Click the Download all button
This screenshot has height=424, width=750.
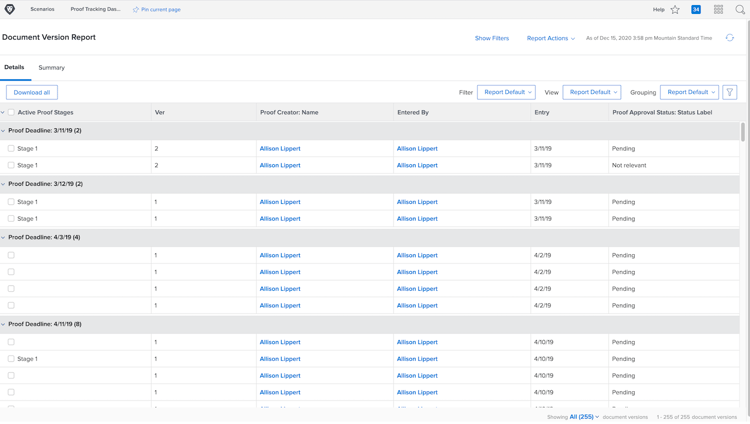[32, 92]
